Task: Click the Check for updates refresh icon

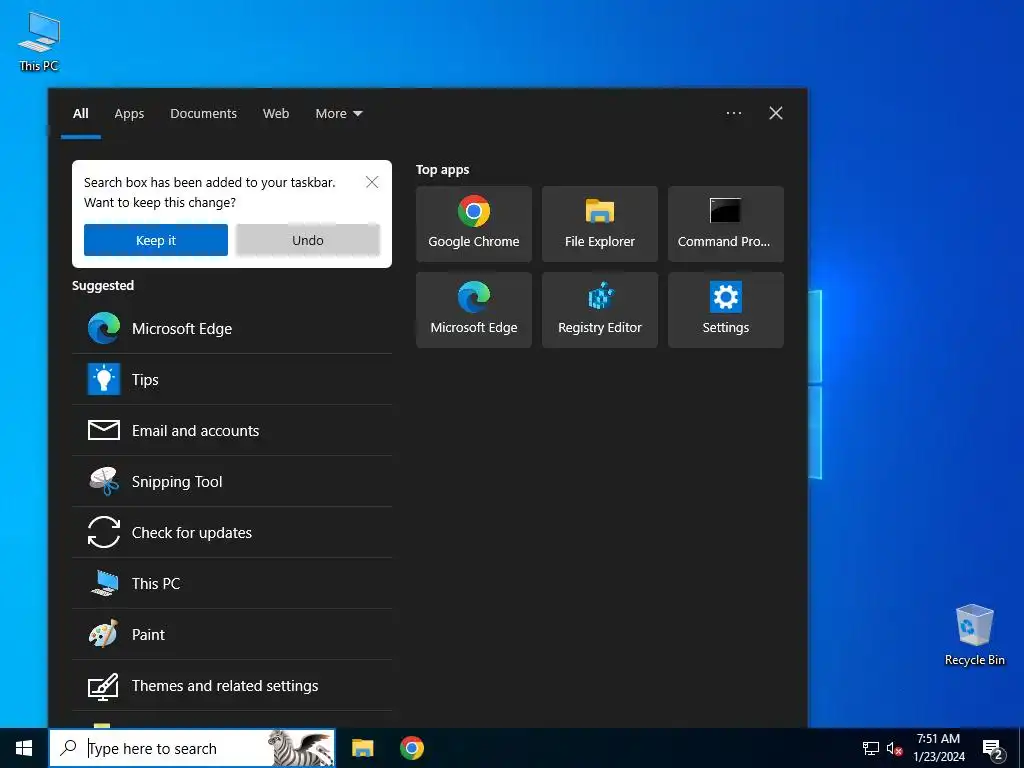Action: pos(104,532)
